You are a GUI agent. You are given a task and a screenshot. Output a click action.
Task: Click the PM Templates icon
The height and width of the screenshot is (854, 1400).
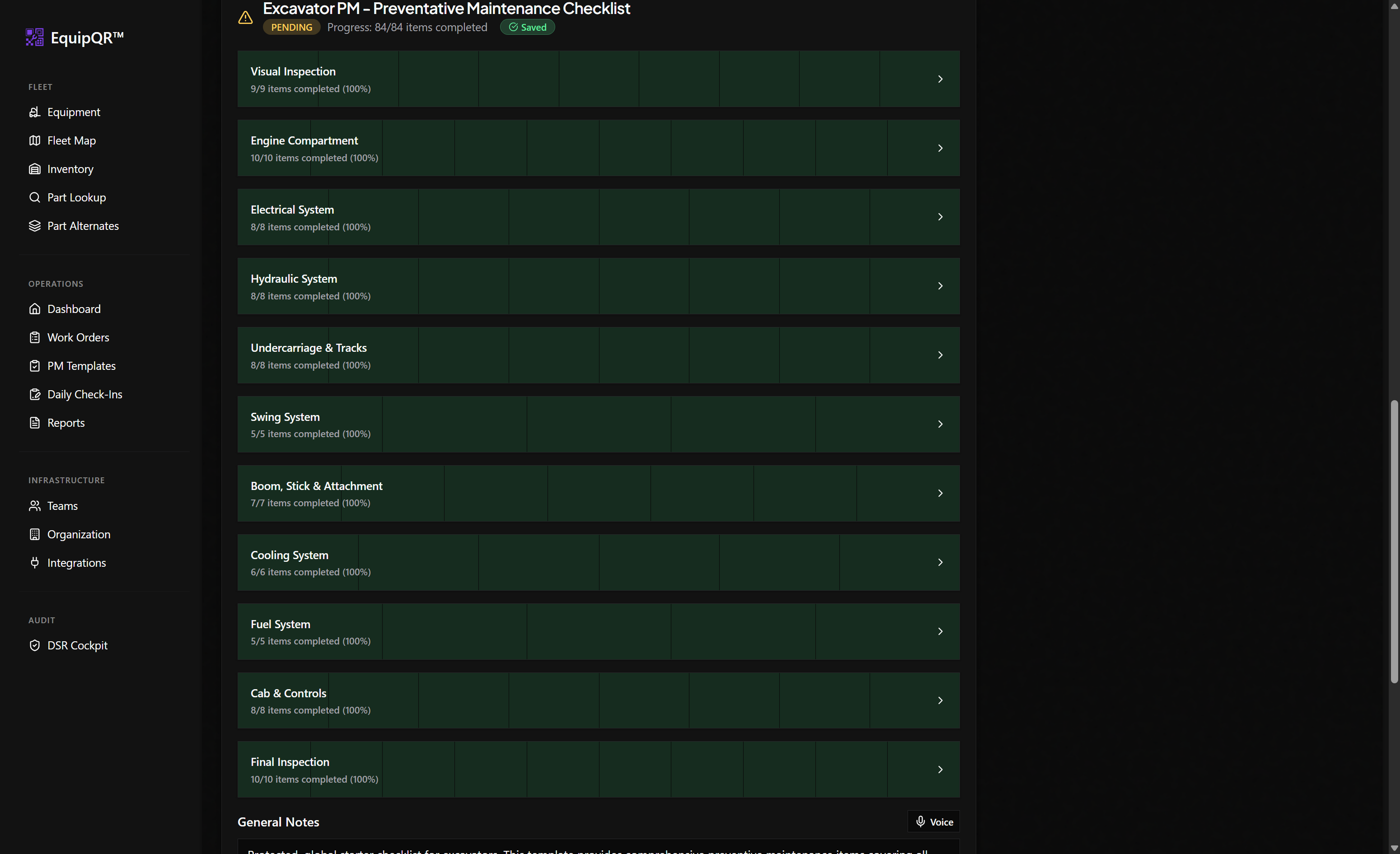click(x=35, y=365)
